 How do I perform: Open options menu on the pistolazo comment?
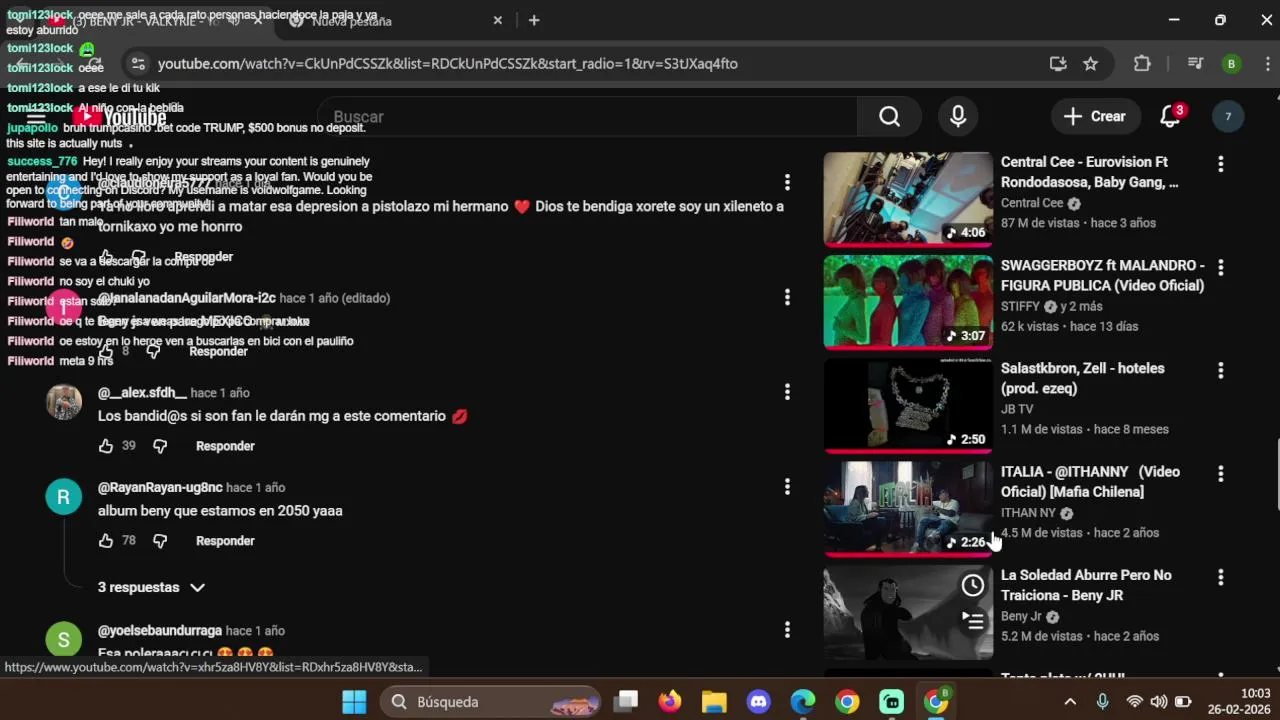(787, 182)
